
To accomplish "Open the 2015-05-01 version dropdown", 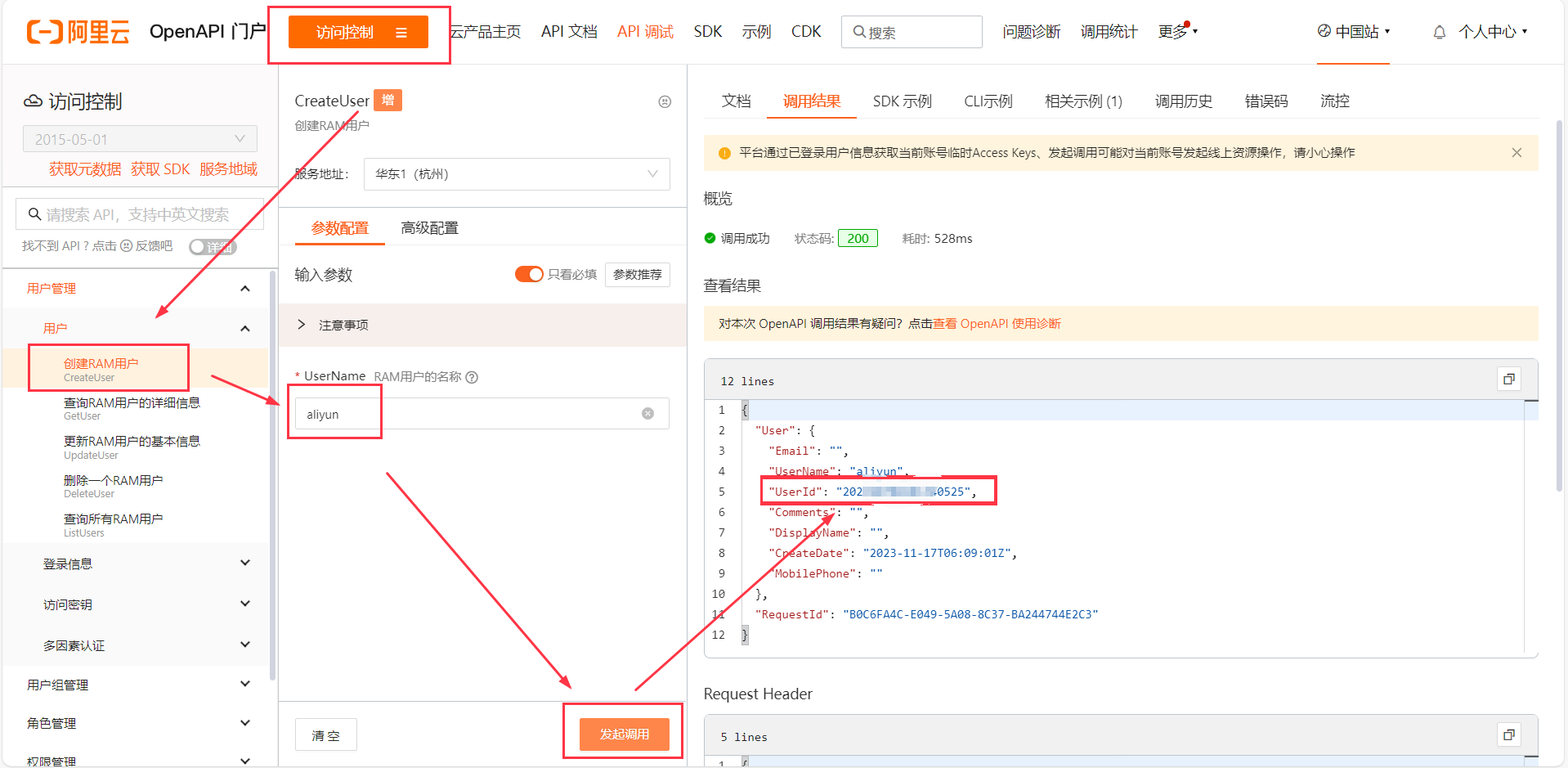I will click(x=140, y=139).
